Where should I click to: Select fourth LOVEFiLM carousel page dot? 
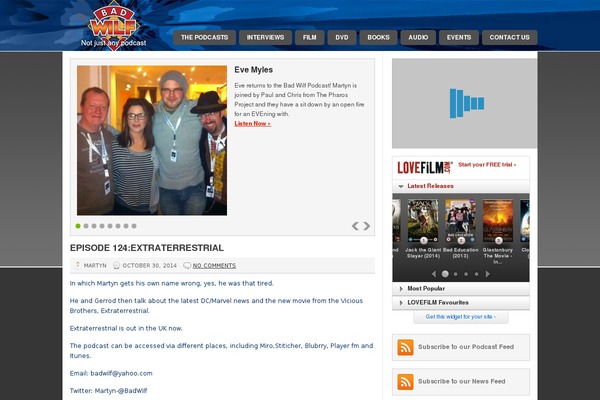(x=476, y=274)
